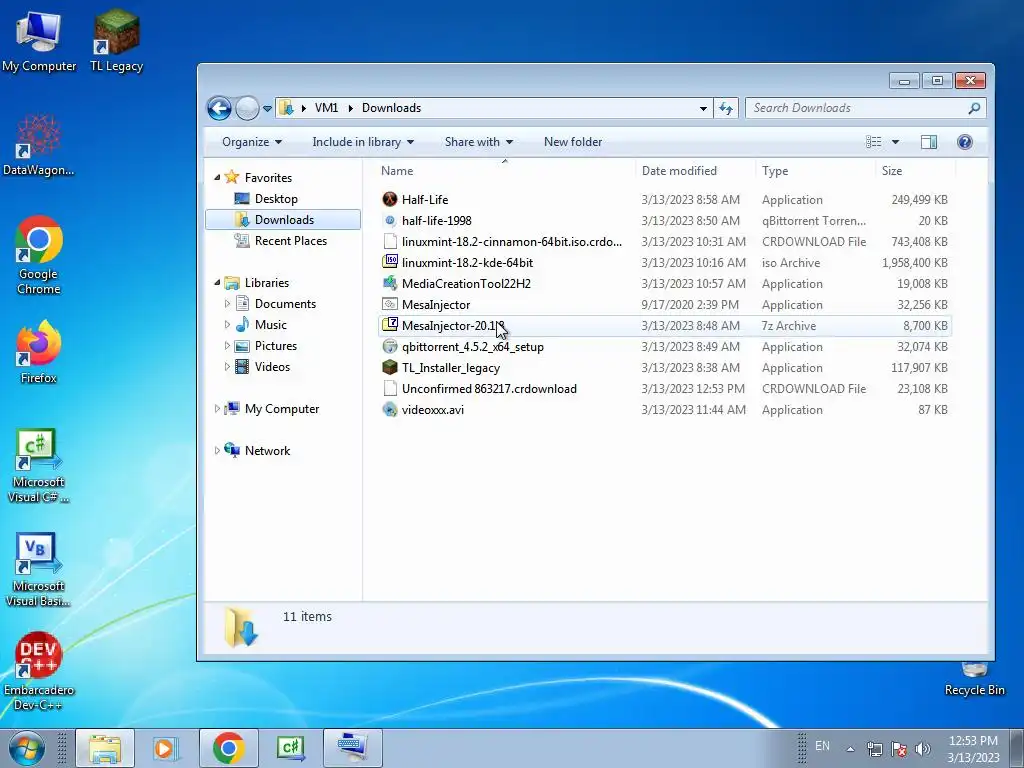This screenshot has width=1024, height=768.
Task: Select the MesaInjector-20.1 7z archive icon
Action: pos(390,325)
